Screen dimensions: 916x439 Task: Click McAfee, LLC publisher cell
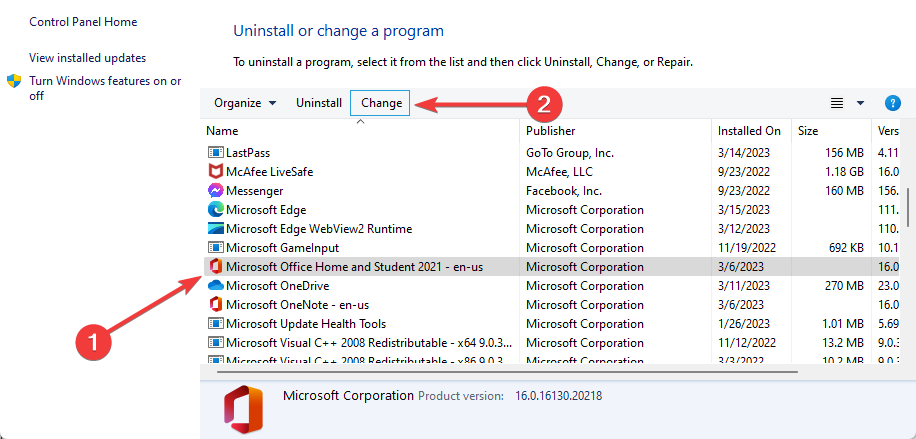pos(559,172)
